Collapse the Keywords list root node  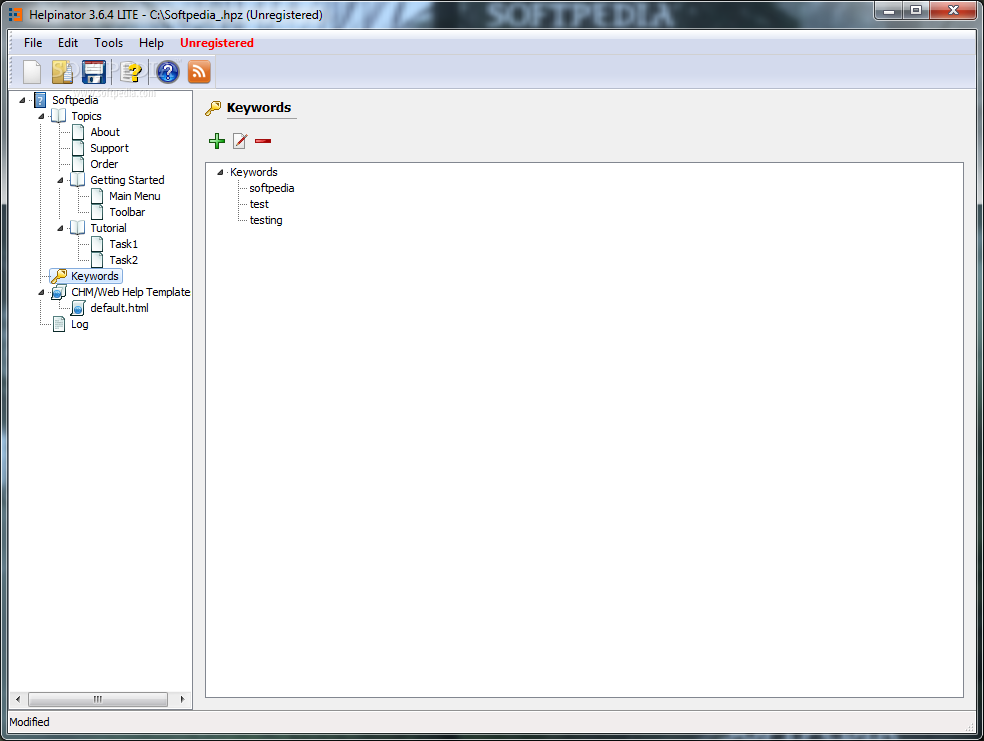click(x=220, y=172)
